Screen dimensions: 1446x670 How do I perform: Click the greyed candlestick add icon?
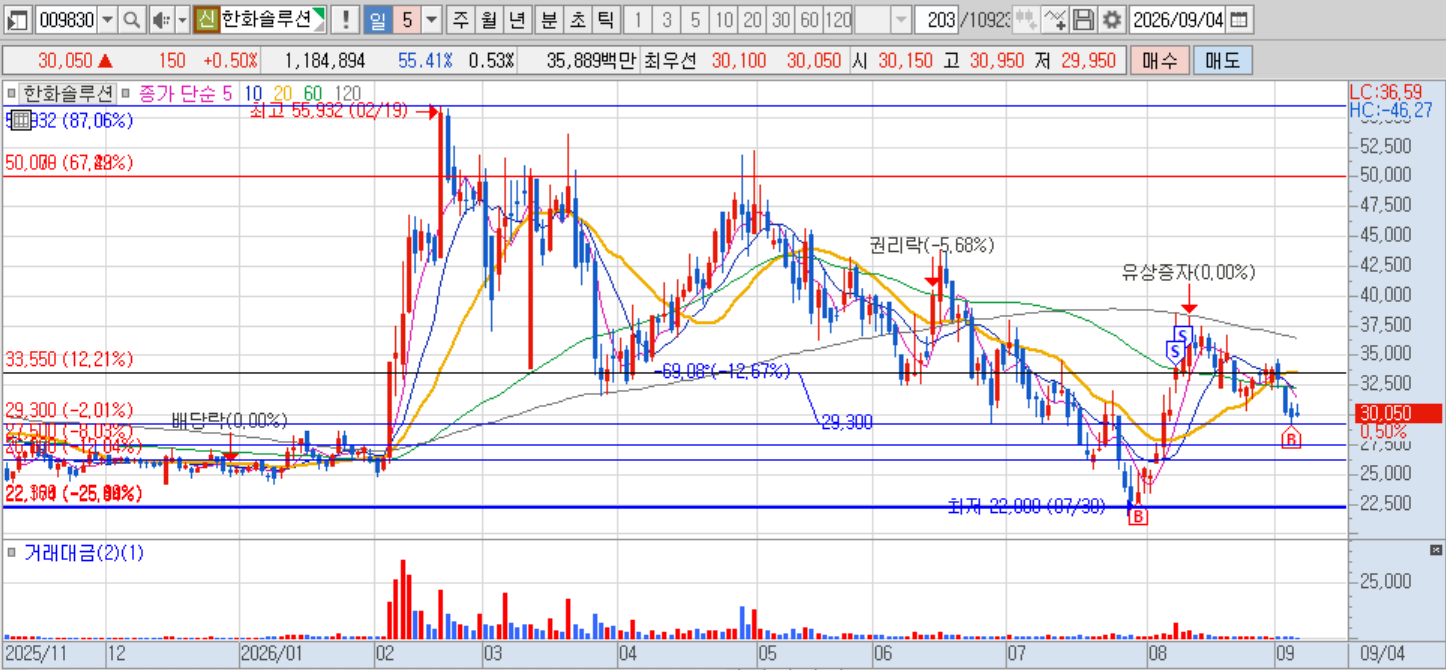[1026, 19]
